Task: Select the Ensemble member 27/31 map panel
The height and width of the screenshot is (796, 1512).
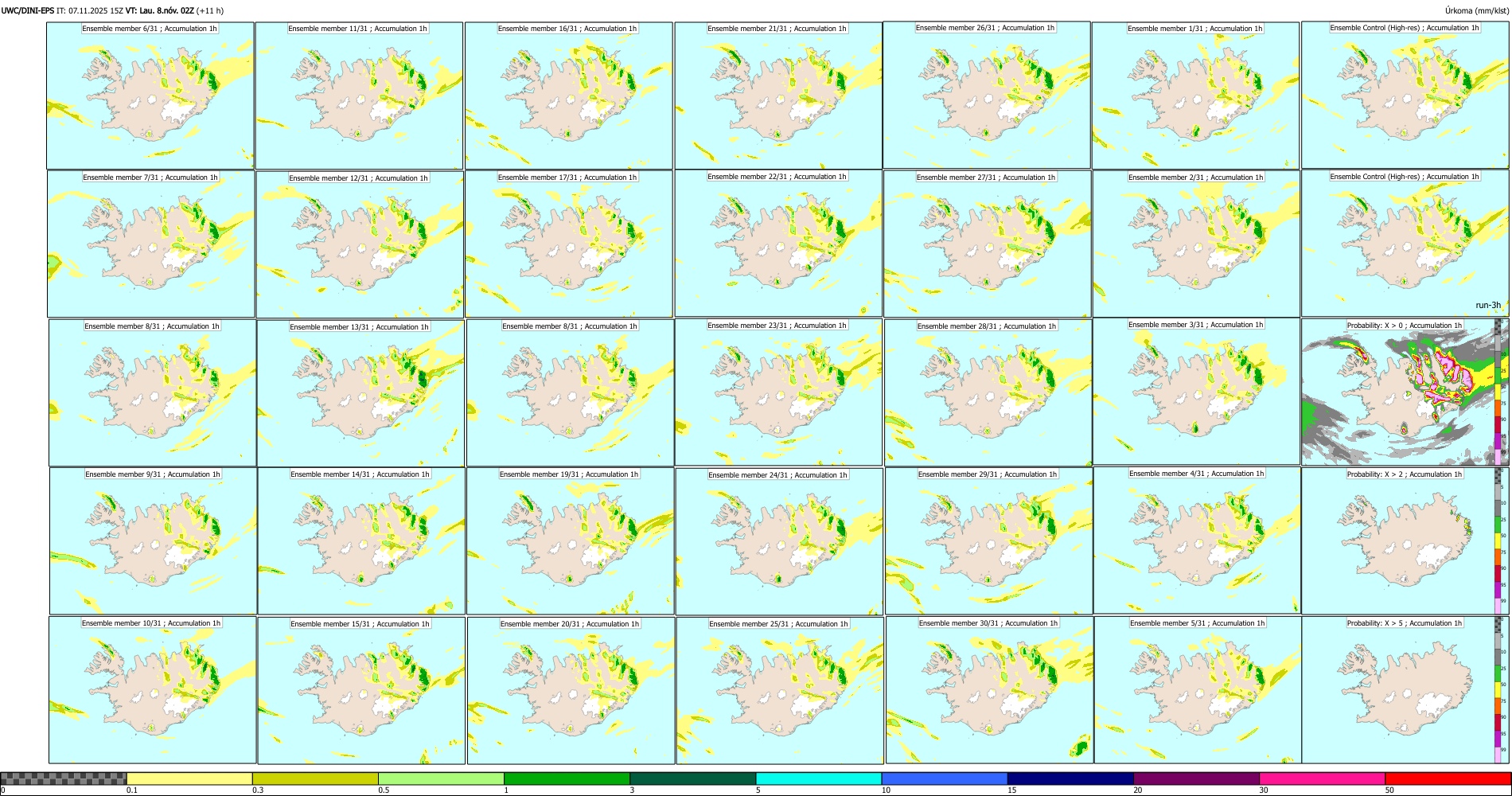Action: click(988, 244)
